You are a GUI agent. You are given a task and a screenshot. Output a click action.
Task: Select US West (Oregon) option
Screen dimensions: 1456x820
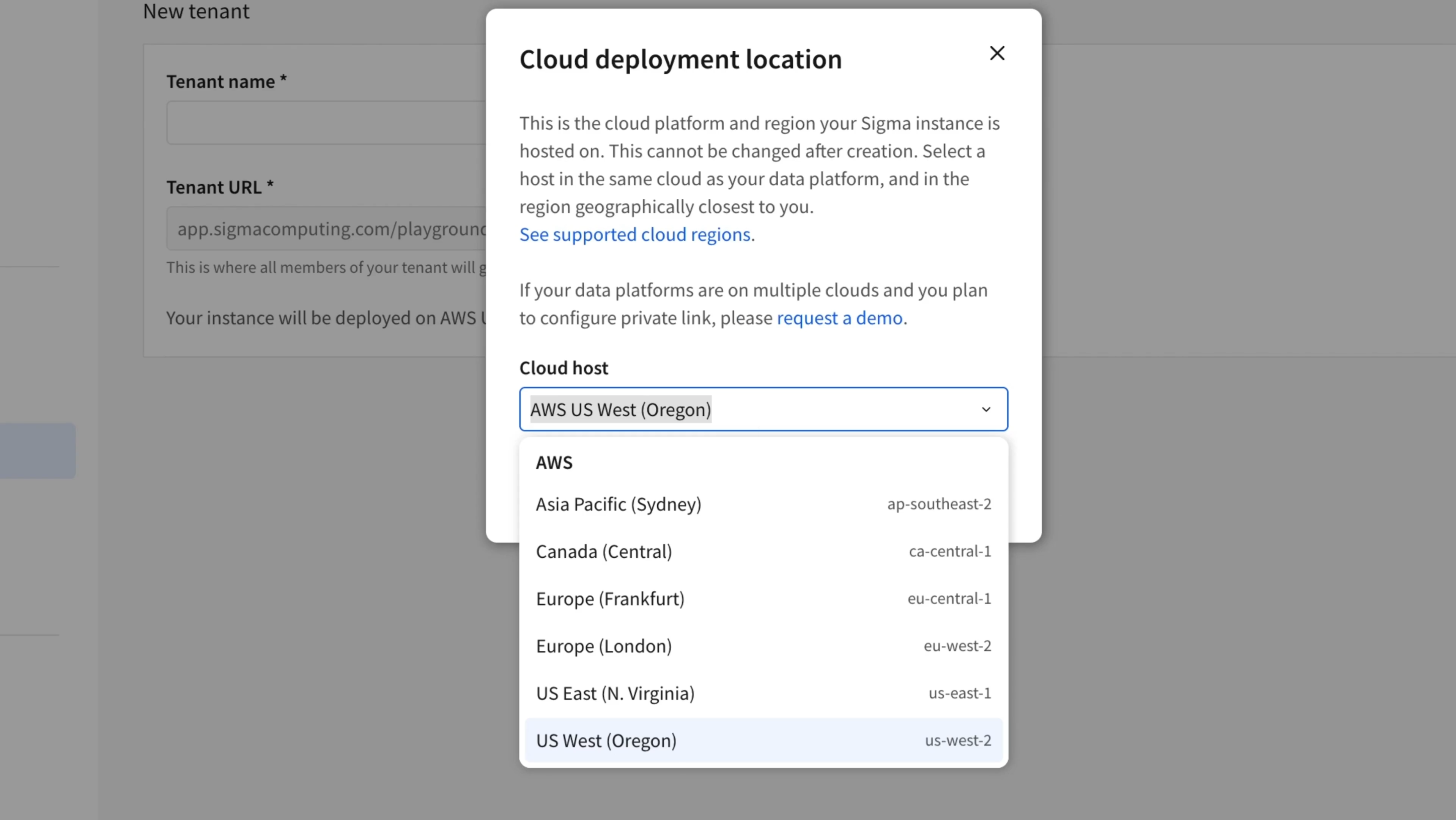click(x=606, y=740)
